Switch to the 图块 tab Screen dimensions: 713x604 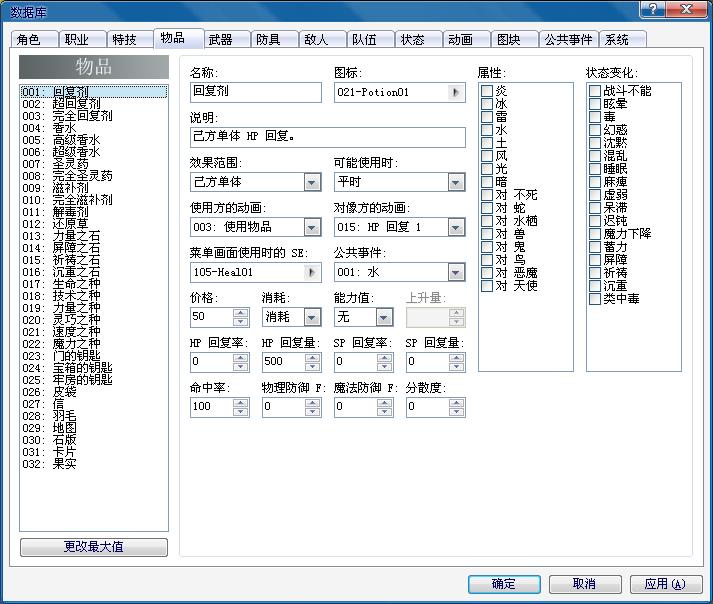(x=515, y=40)
